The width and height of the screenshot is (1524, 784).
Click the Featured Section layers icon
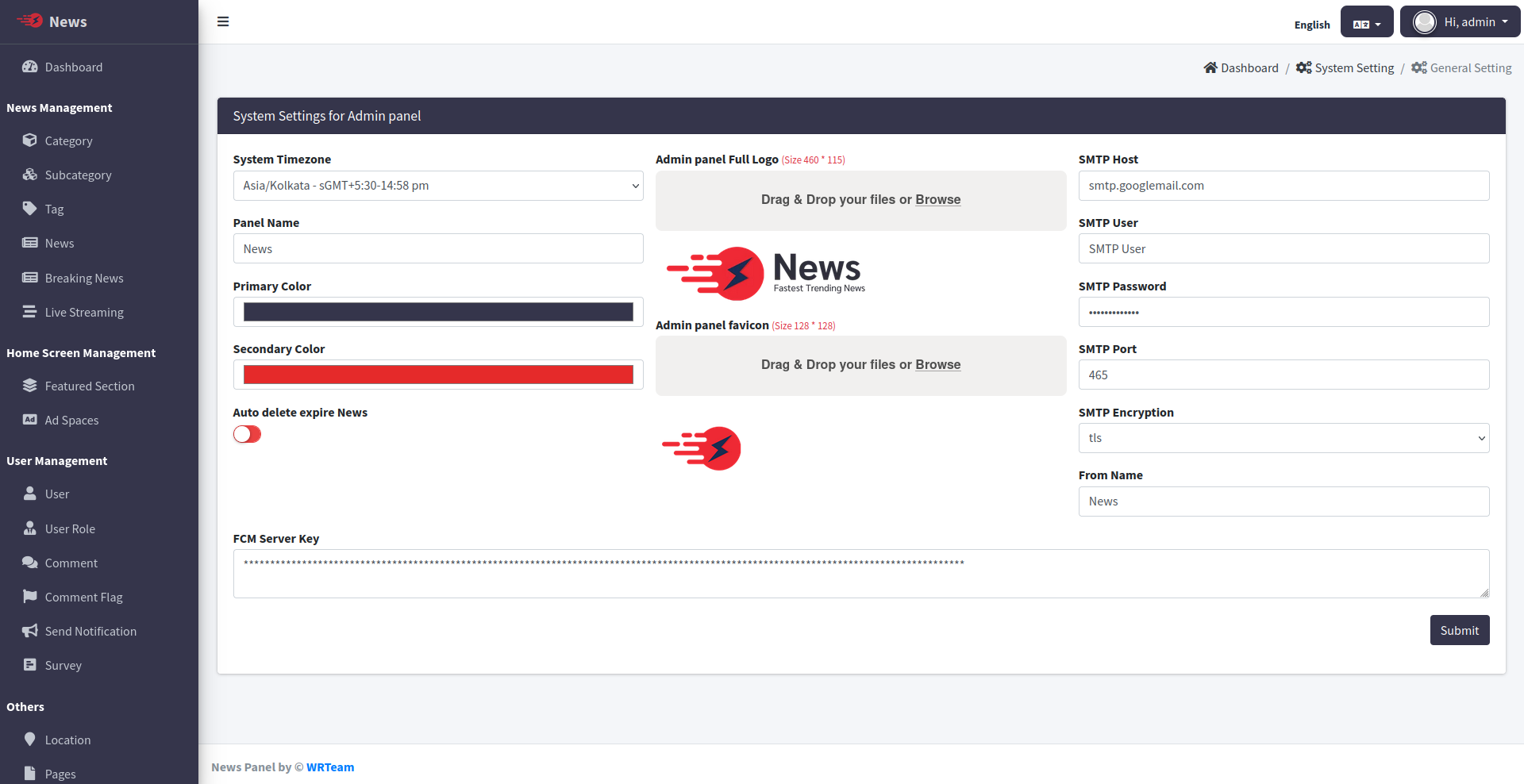[x=30, y=386]
